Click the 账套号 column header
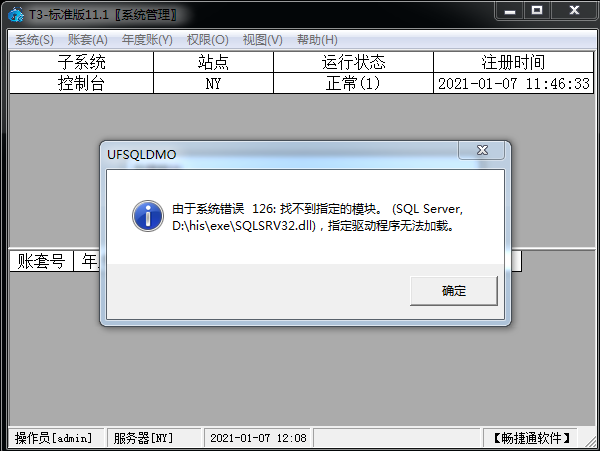Image resolution: width=600 pixels, height=451 pixels. [41, 261]
